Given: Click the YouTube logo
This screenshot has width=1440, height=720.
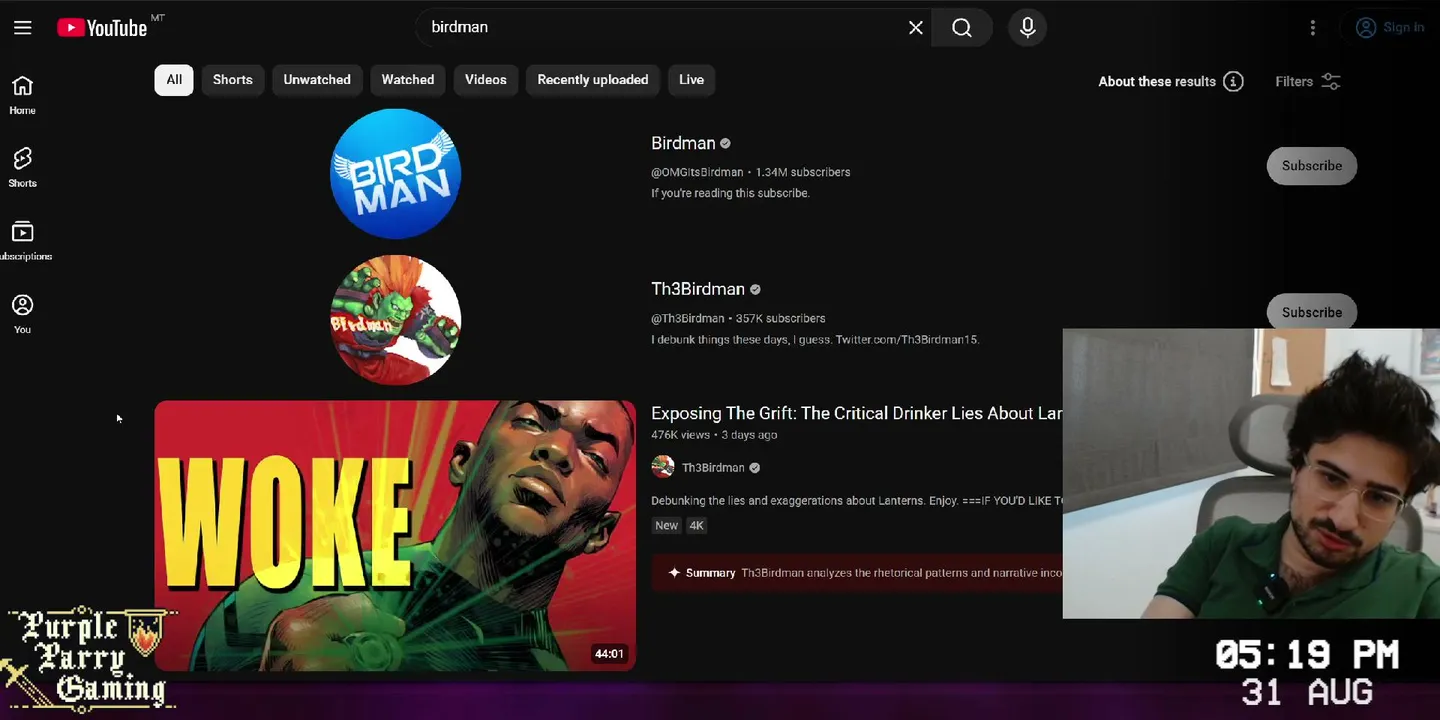Looking at the screenshot, I should point(102,28).
